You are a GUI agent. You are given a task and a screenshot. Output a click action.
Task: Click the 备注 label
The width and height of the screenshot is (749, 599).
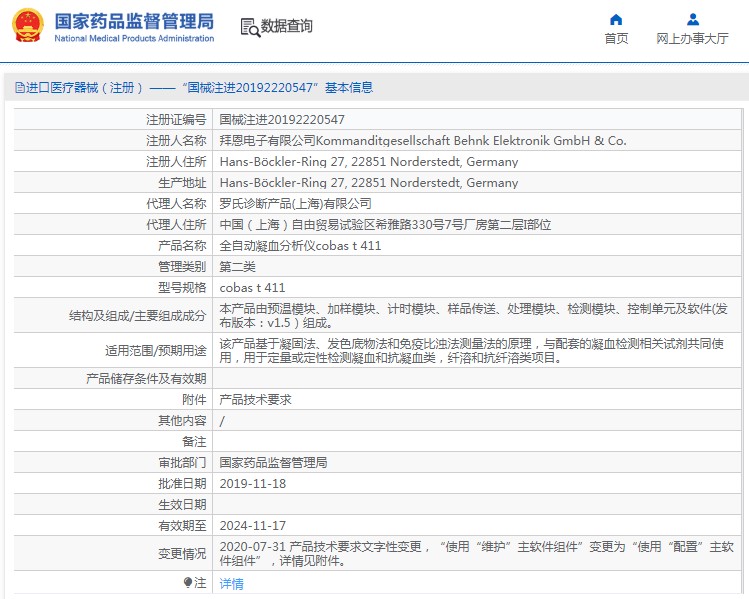194,441
